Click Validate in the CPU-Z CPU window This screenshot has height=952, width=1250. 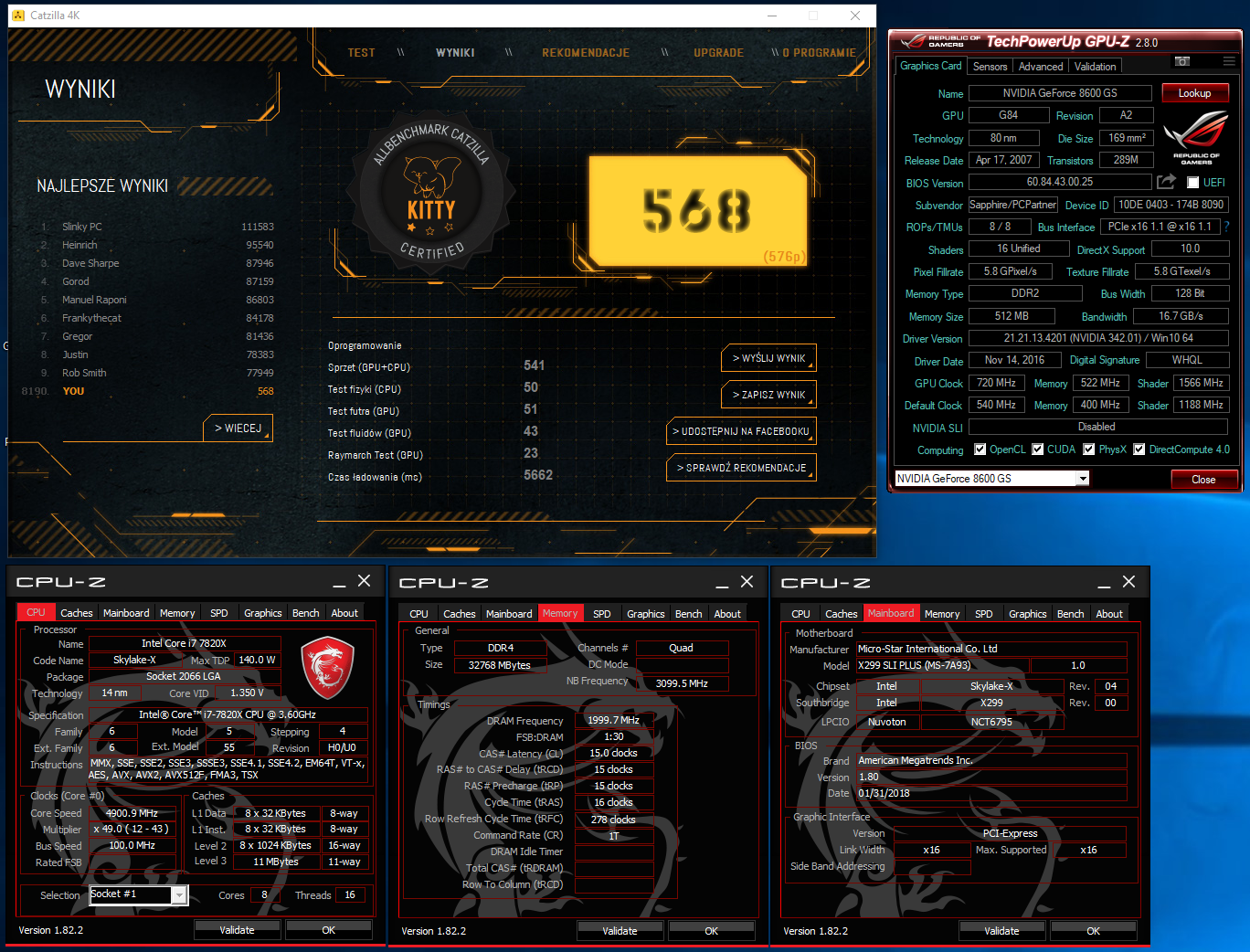[x=238, y=930]
